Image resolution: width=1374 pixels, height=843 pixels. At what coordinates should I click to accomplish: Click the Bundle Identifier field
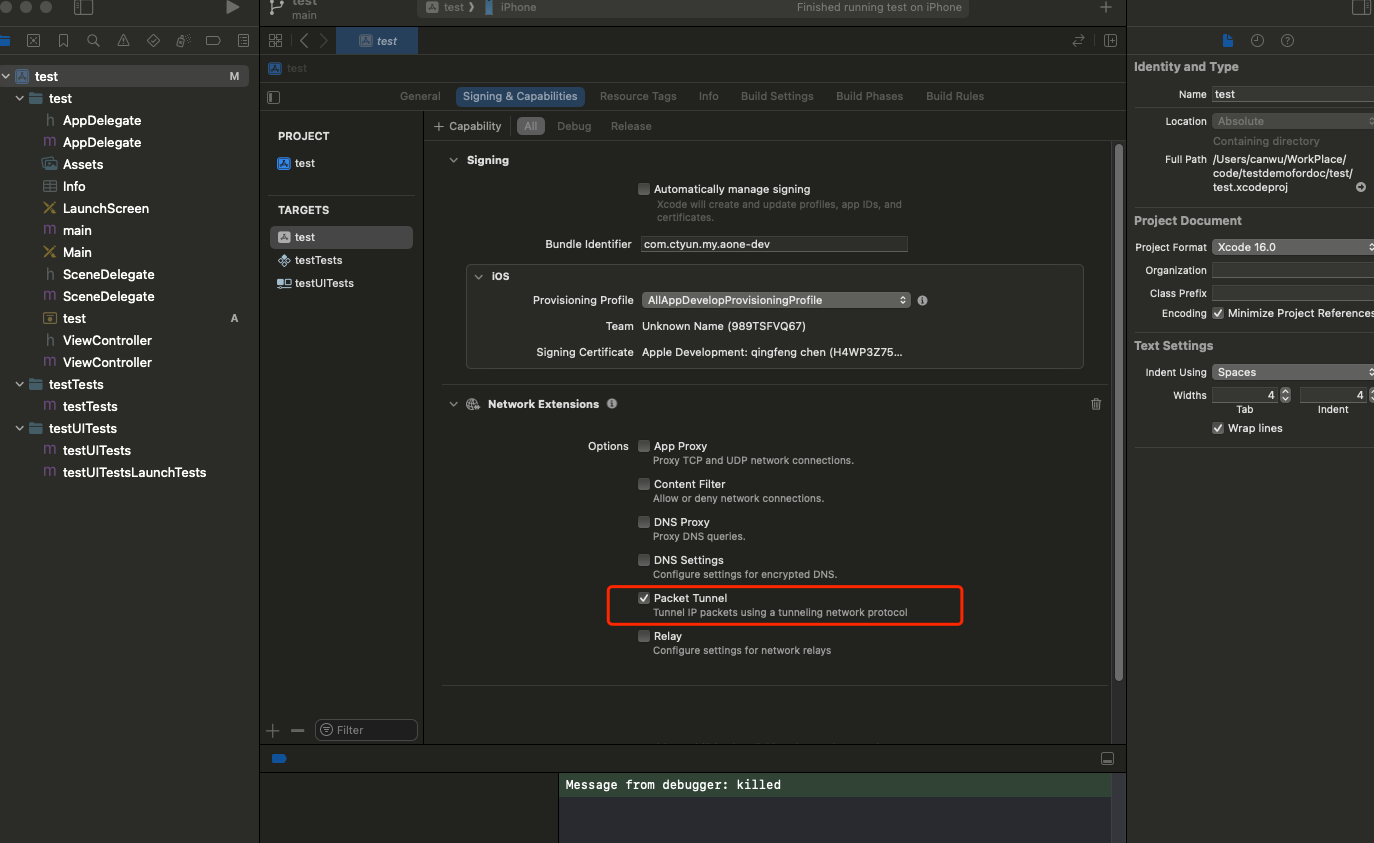(774, 244)
